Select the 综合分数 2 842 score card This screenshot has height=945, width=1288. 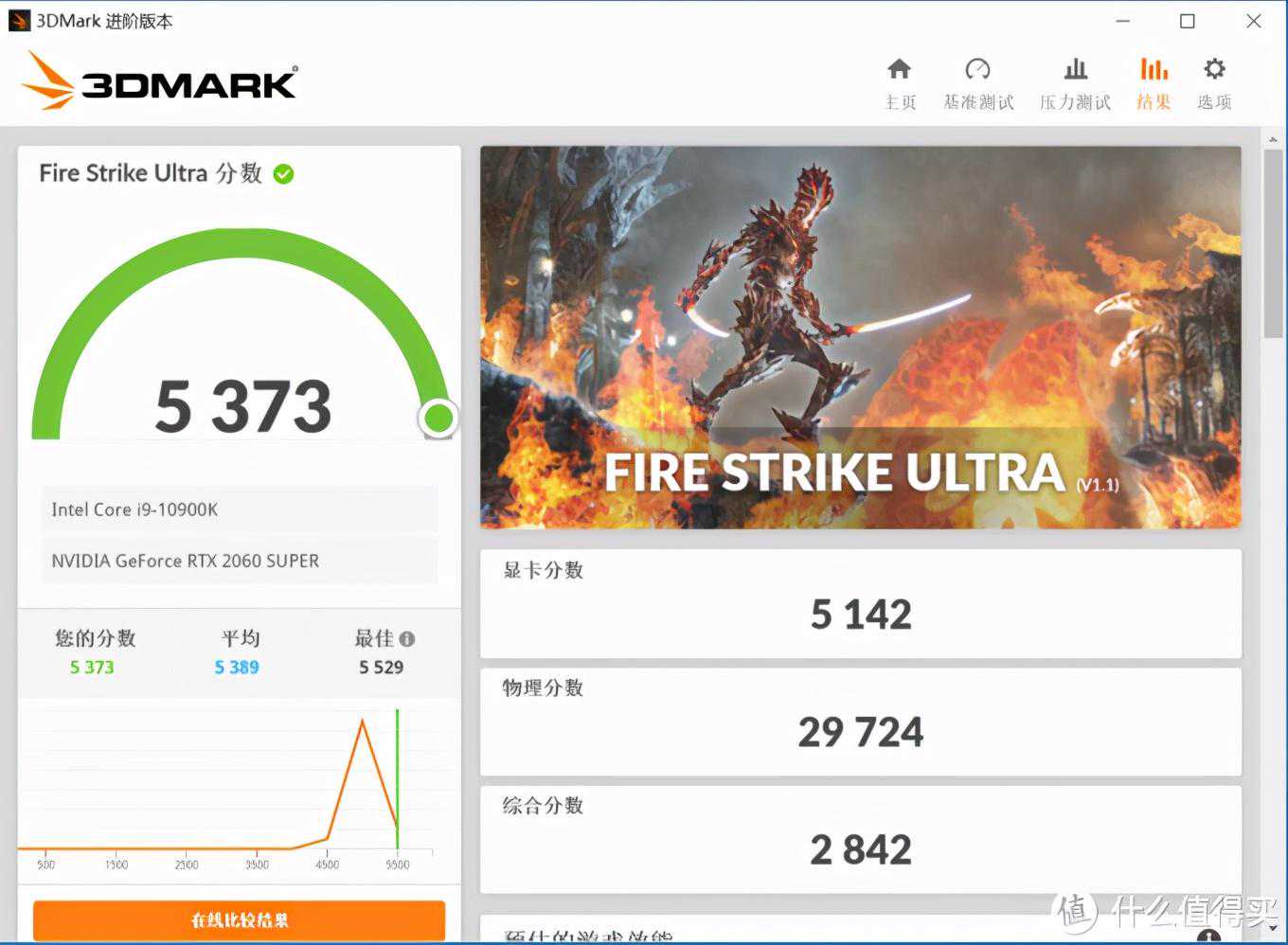coord(860,839)
